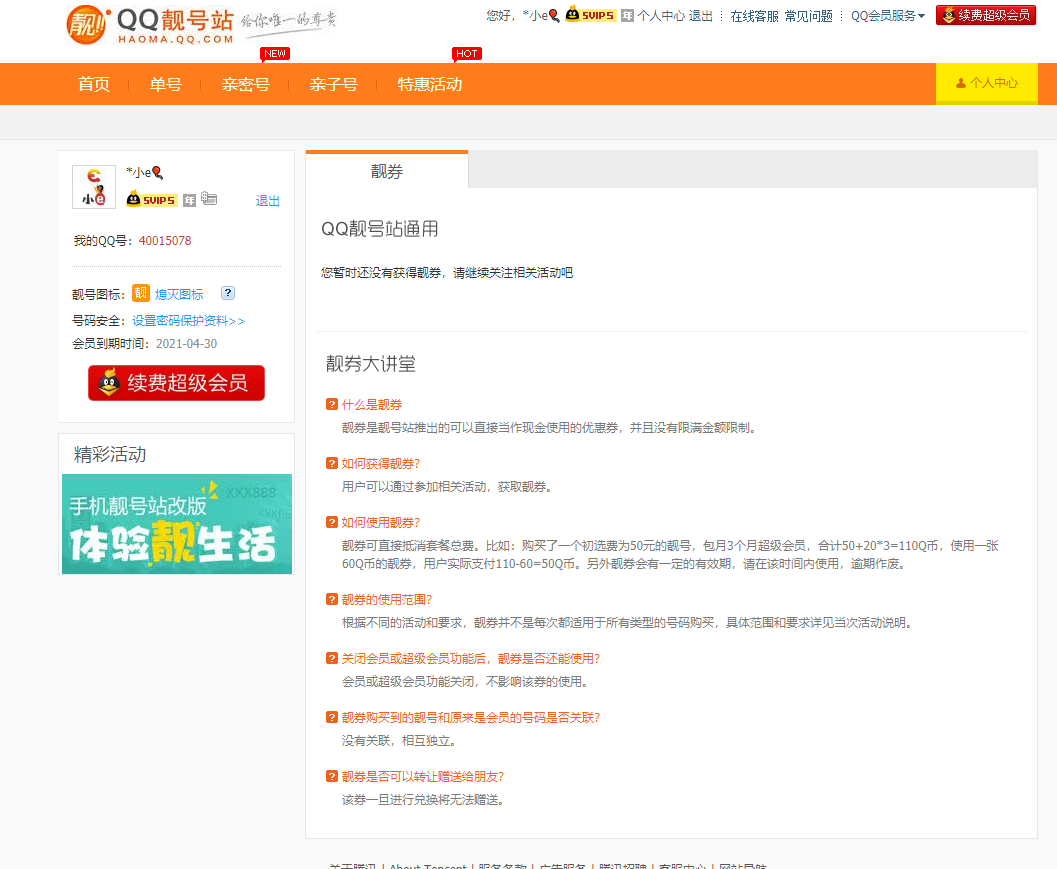Click question icon beside 什么是靓券

pyautogui.click(x=332, y=404)
